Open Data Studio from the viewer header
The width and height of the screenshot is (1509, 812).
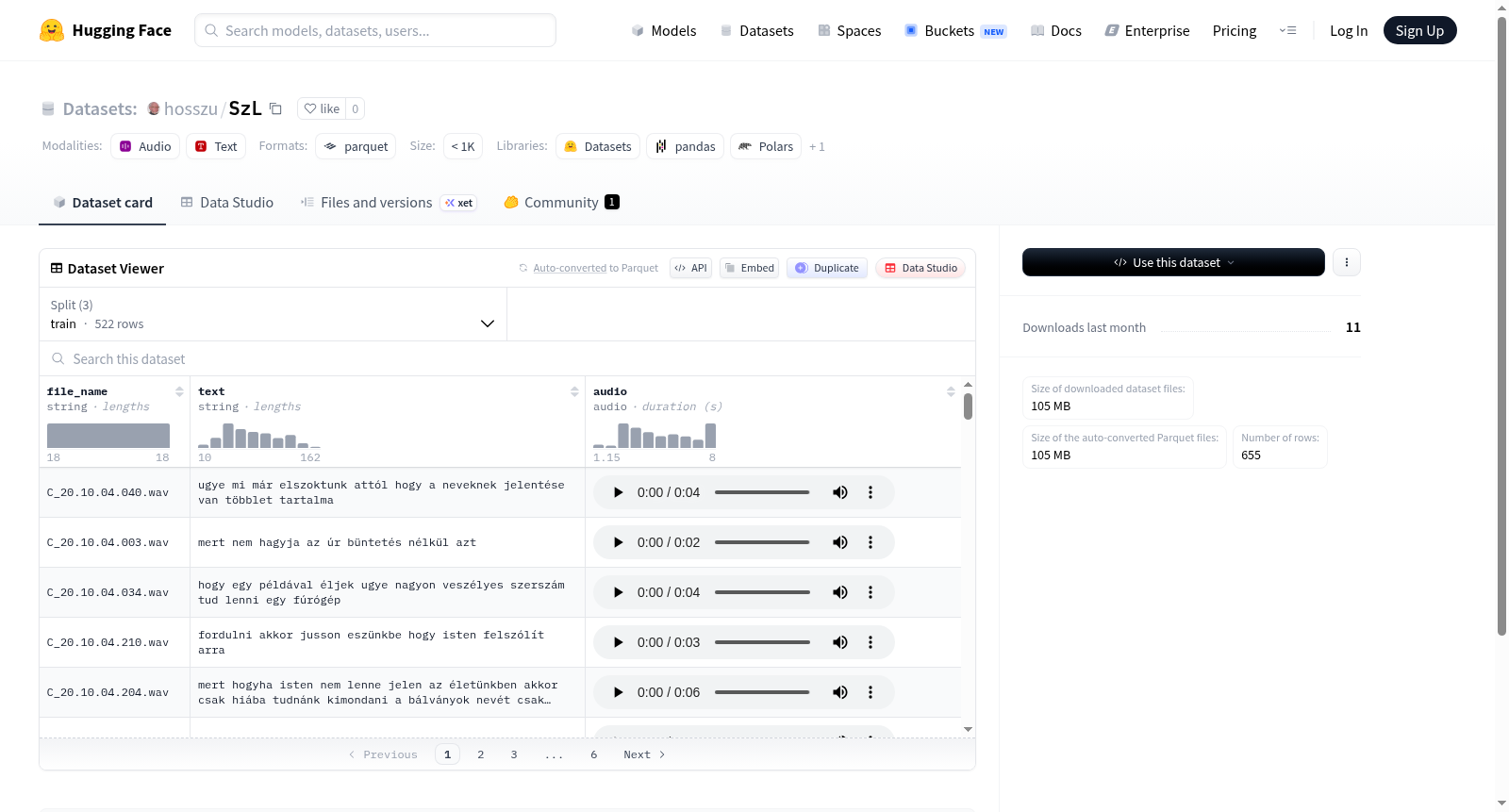coord(920,268)
